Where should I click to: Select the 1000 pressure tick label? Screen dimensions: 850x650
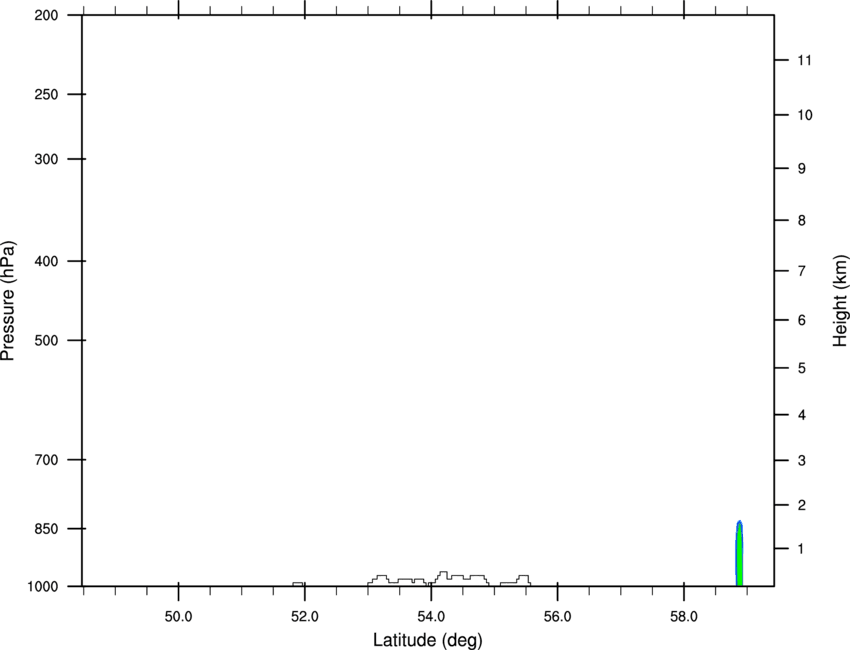tap(42, 587)
